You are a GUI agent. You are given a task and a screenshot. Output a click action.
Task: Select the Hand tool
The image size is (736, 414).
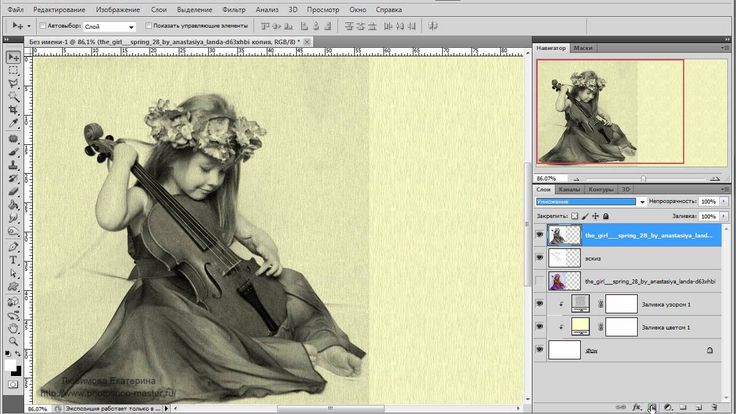[x=13, y=329]
